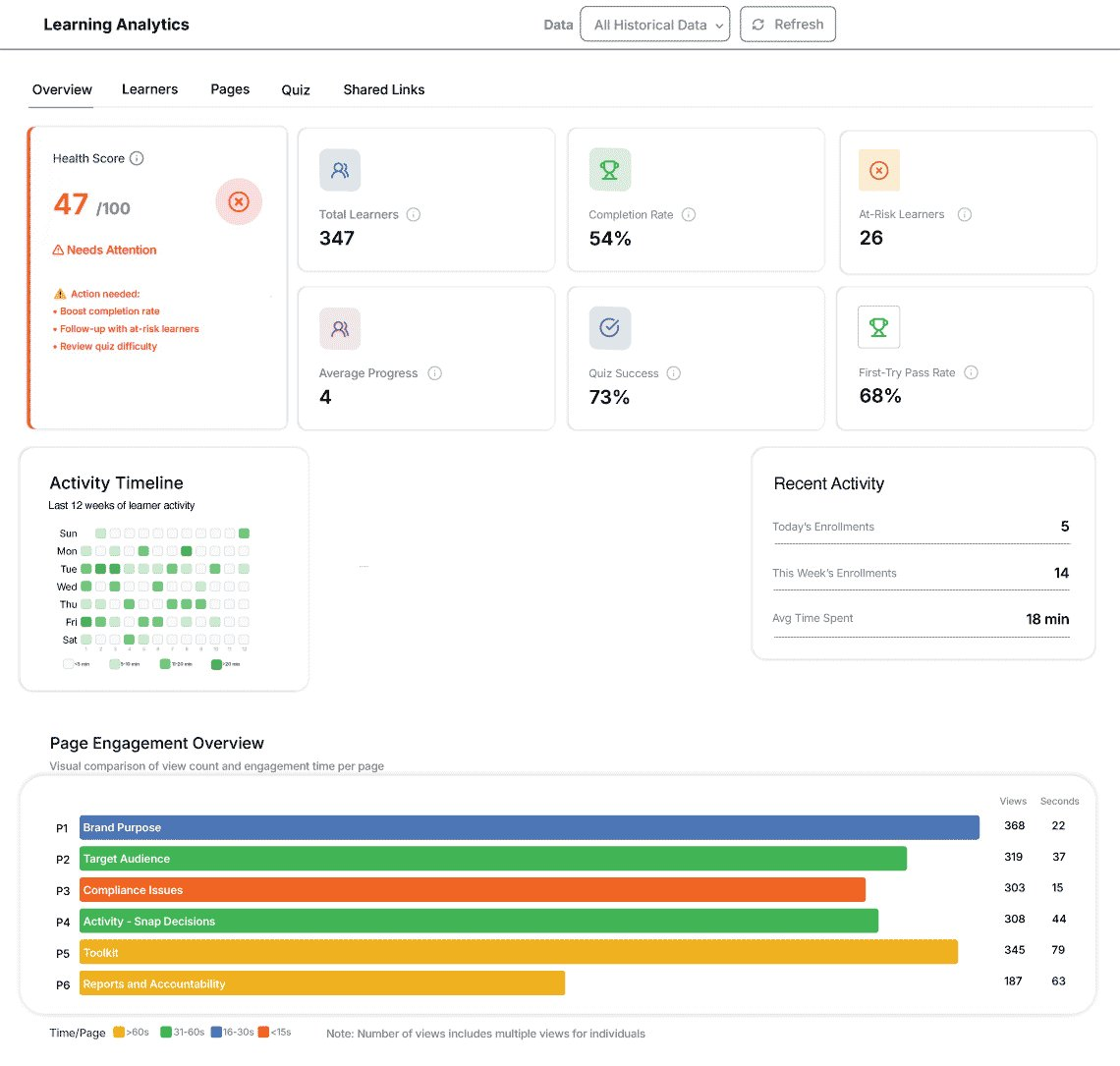Open the First-Try Pass Rate info icon
Image resolution: width=1120 pixels, height=1066 pixels.
point(971,372)
